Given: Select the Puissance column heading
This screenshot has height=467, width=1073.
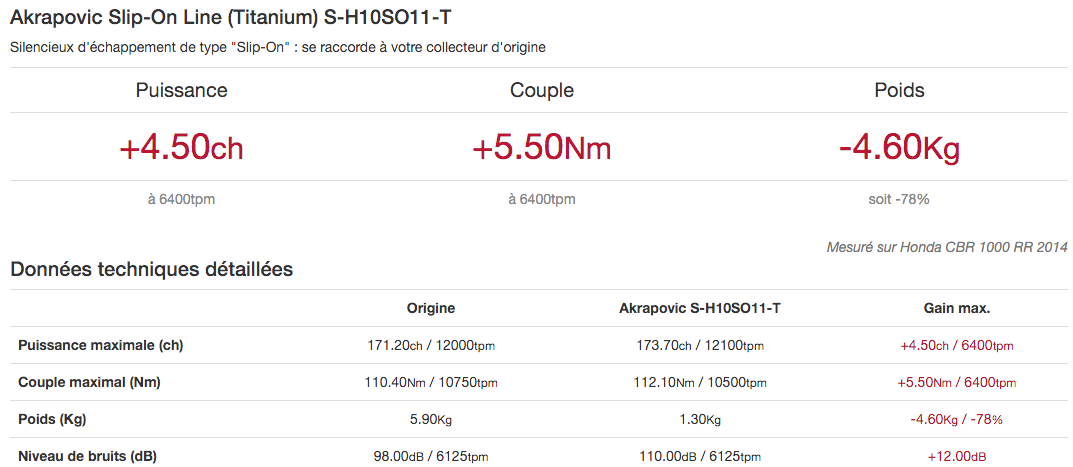Looking at the screenshot, I should point(181,90).
